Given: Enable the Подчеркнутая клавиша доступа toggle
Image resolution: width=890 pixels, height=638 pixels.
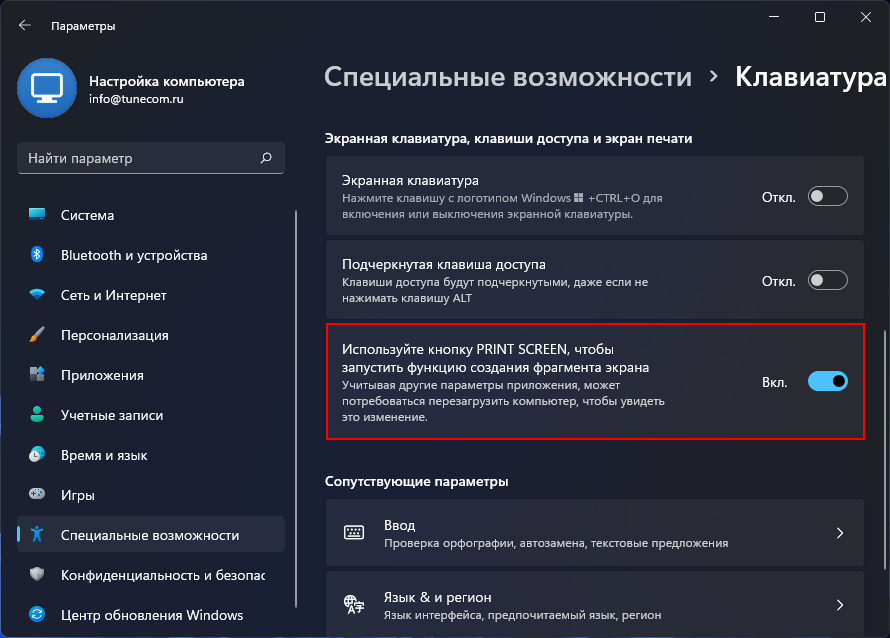Looking at the screenshot, I should pyautogui.click(x=828, y=280).
